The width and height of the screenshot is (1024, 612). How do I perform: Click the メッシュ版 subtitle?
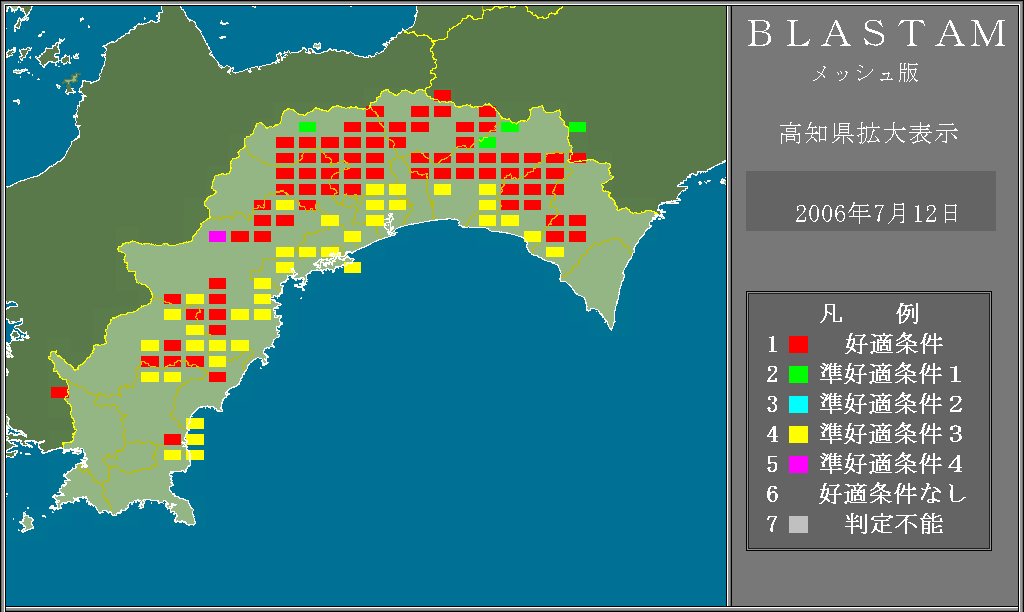(865, 73)
